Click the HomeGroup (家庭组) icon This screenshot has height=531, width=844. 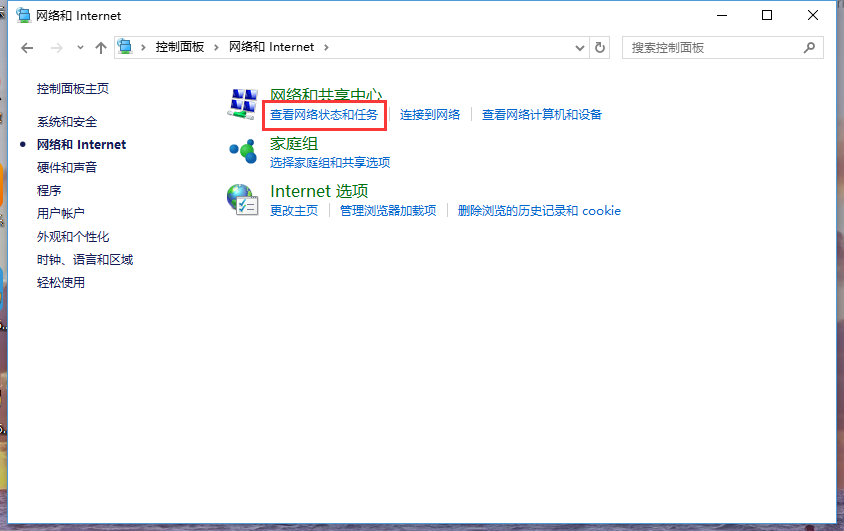point(243,152)
